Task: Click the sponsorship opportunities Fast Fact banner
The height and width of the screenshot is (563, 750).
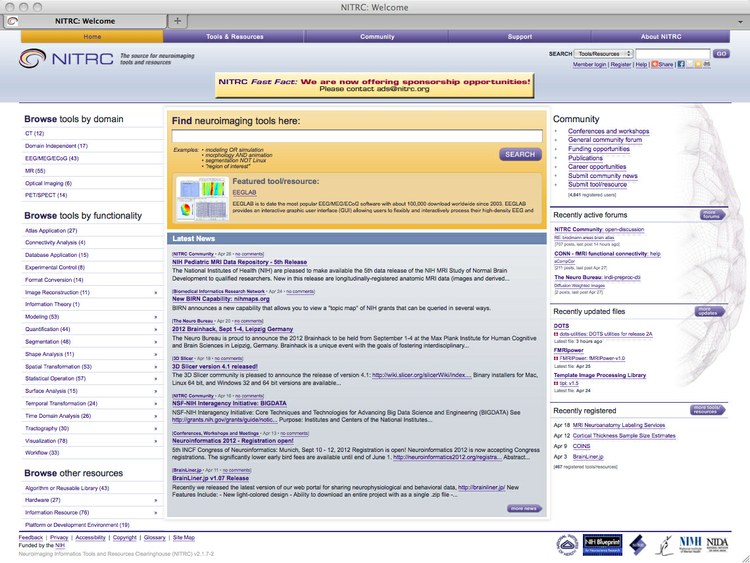Action: click(374, 85)
